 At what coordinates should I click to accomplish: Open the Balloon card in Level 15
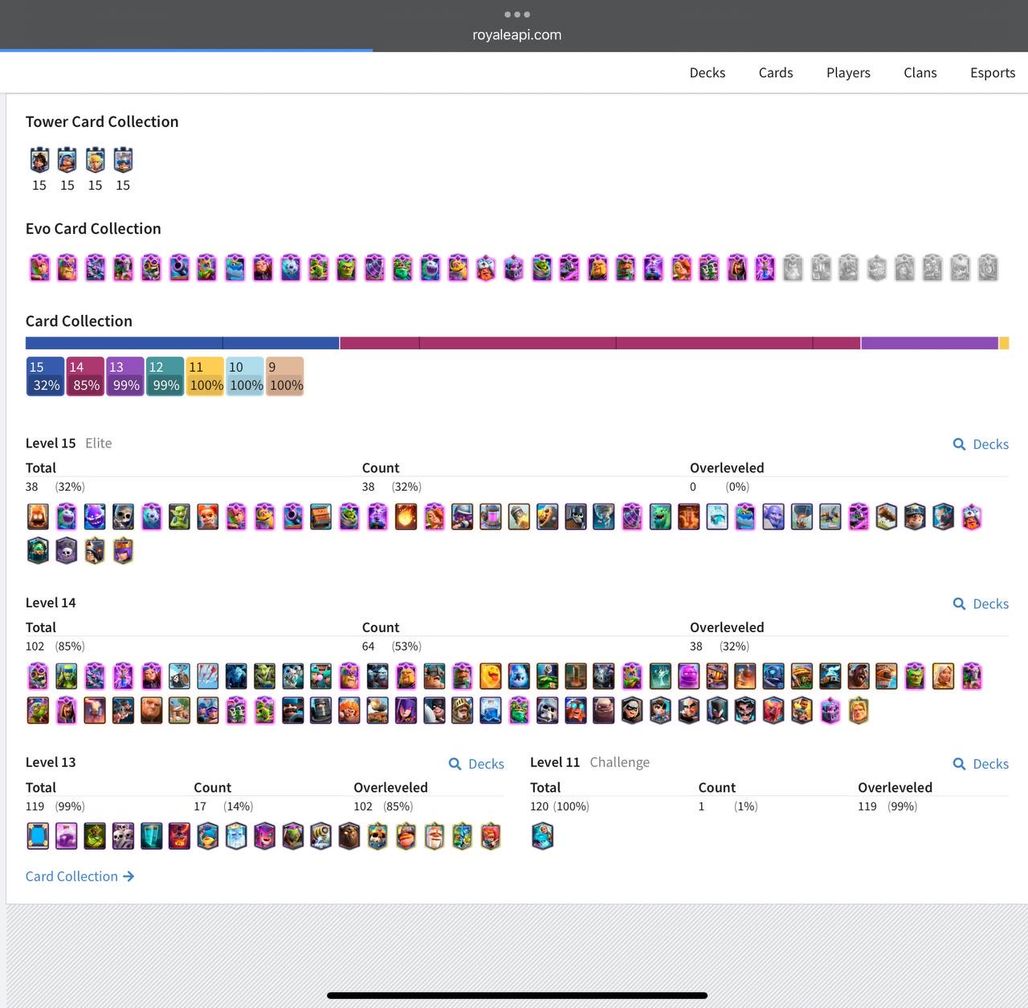802,517
